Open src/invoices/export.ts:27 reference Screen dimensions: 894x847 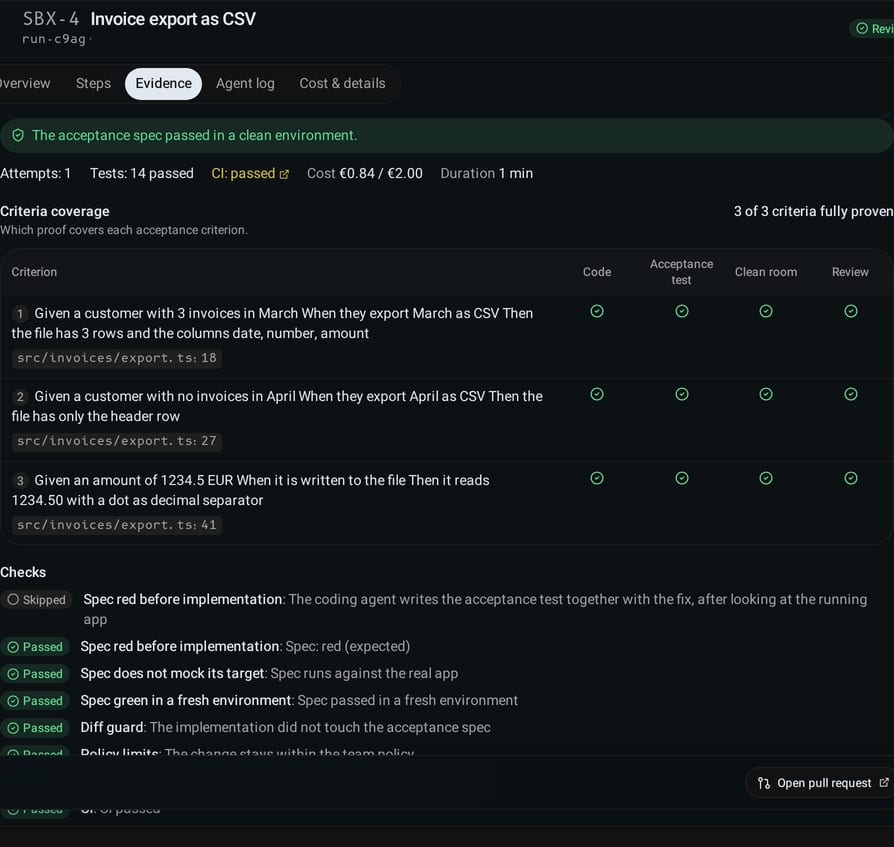click(117, 441)
